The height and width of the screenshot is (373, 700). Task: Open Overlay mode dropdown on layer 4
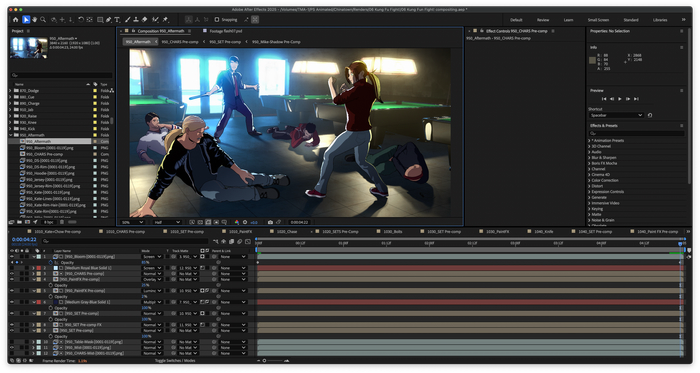click(x=152, y=280)
